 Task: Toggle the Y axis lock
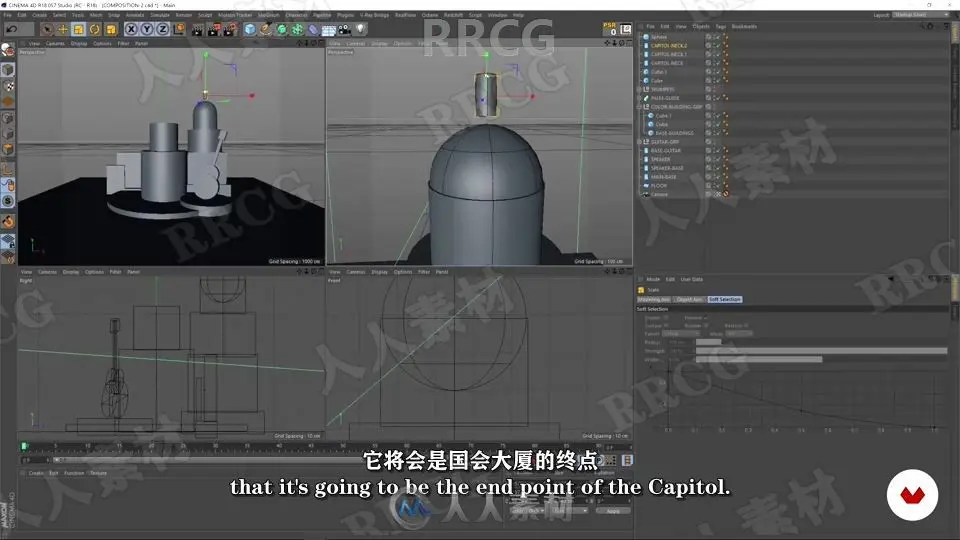click(147, 29)
